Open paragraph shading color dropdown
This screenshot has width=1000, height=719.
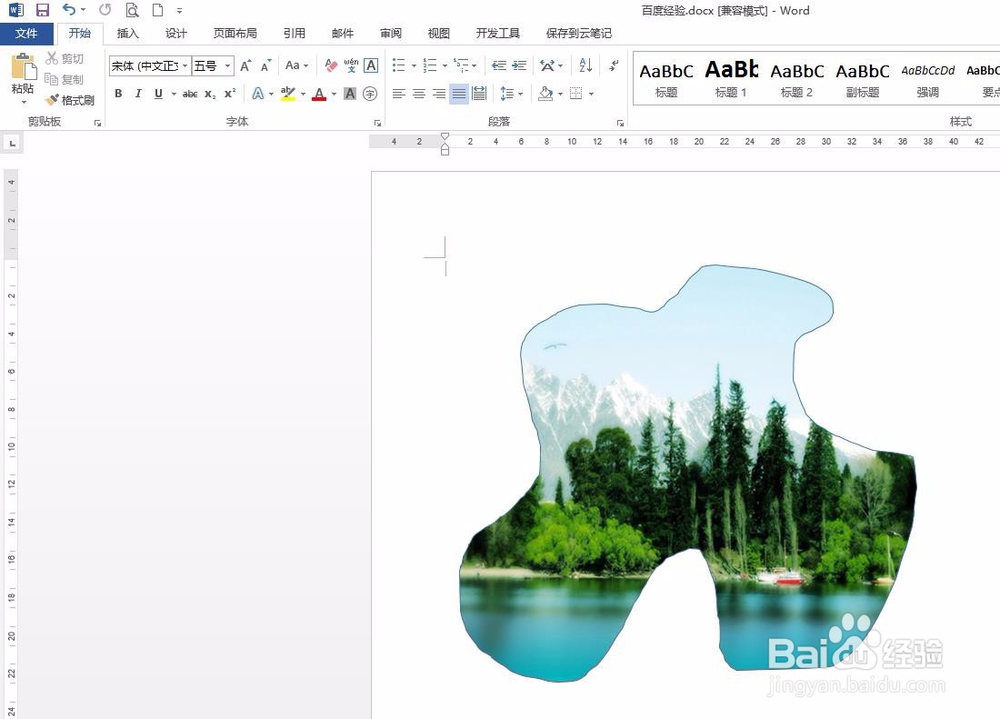[561, 94]
